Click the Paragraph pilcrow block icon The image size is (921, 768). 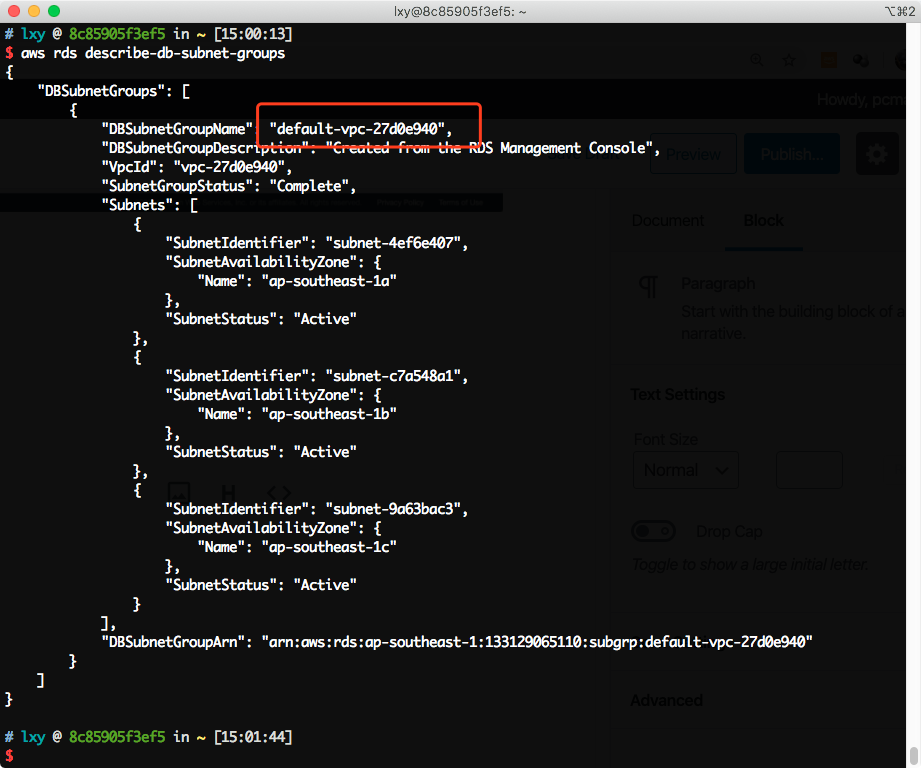(x=649, y=288)
